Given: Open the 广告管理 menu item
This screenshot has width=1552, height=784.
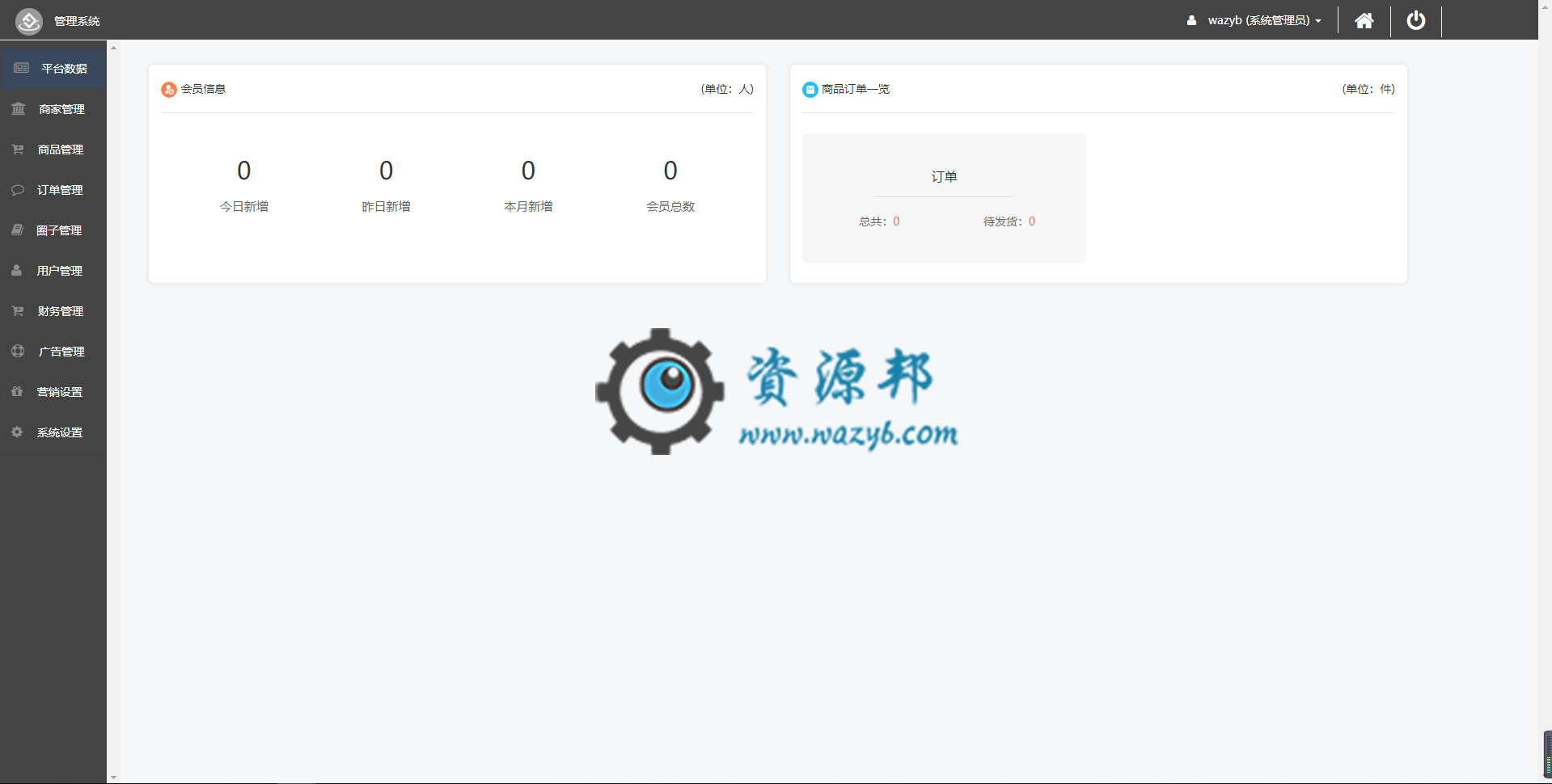Looking at the screenshot, I should [53, 352].
